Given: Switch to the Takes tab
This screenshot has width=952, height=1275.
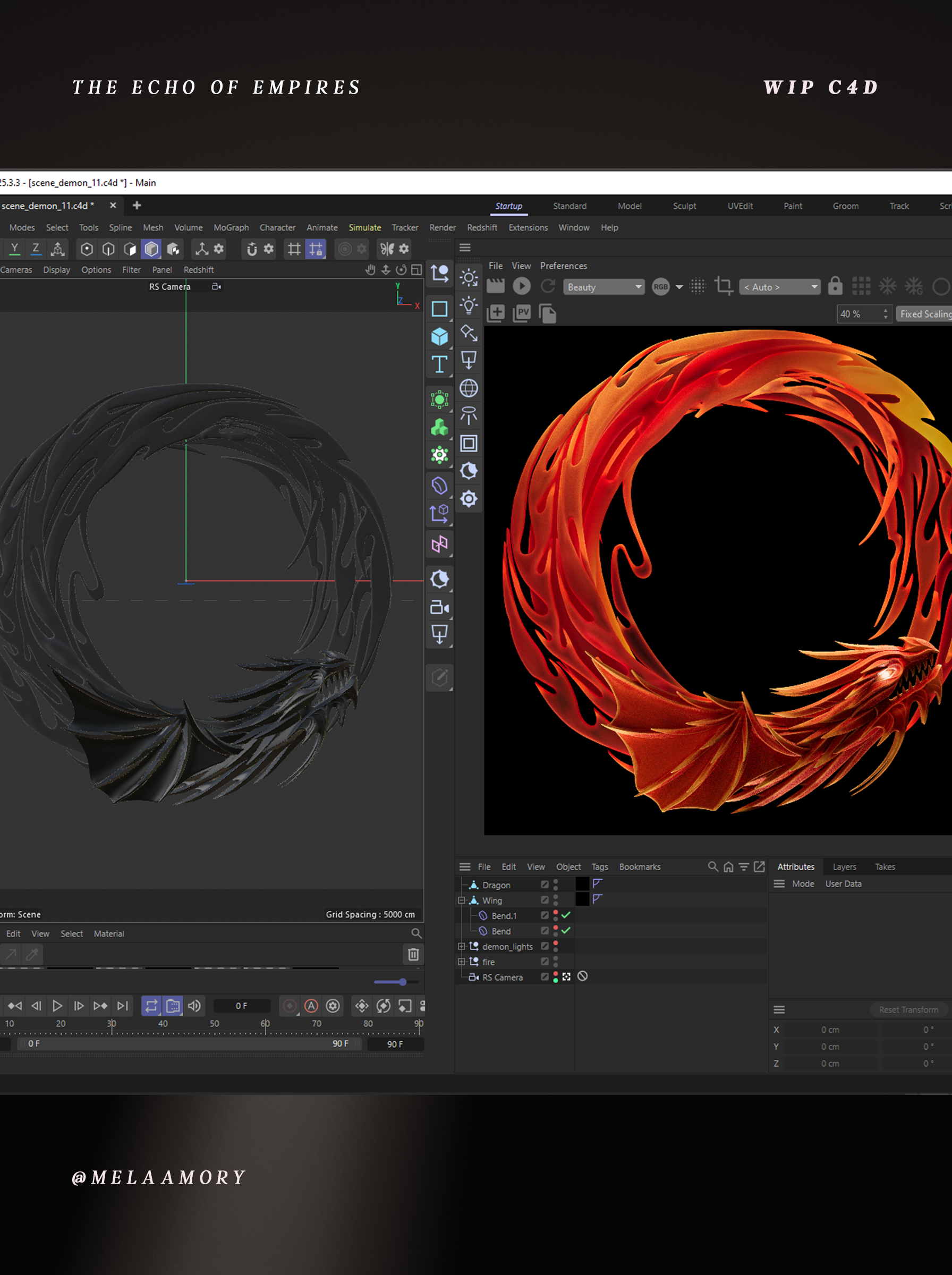Looking at the screenshot, I should pyautogui.click(x=885, y=866).
